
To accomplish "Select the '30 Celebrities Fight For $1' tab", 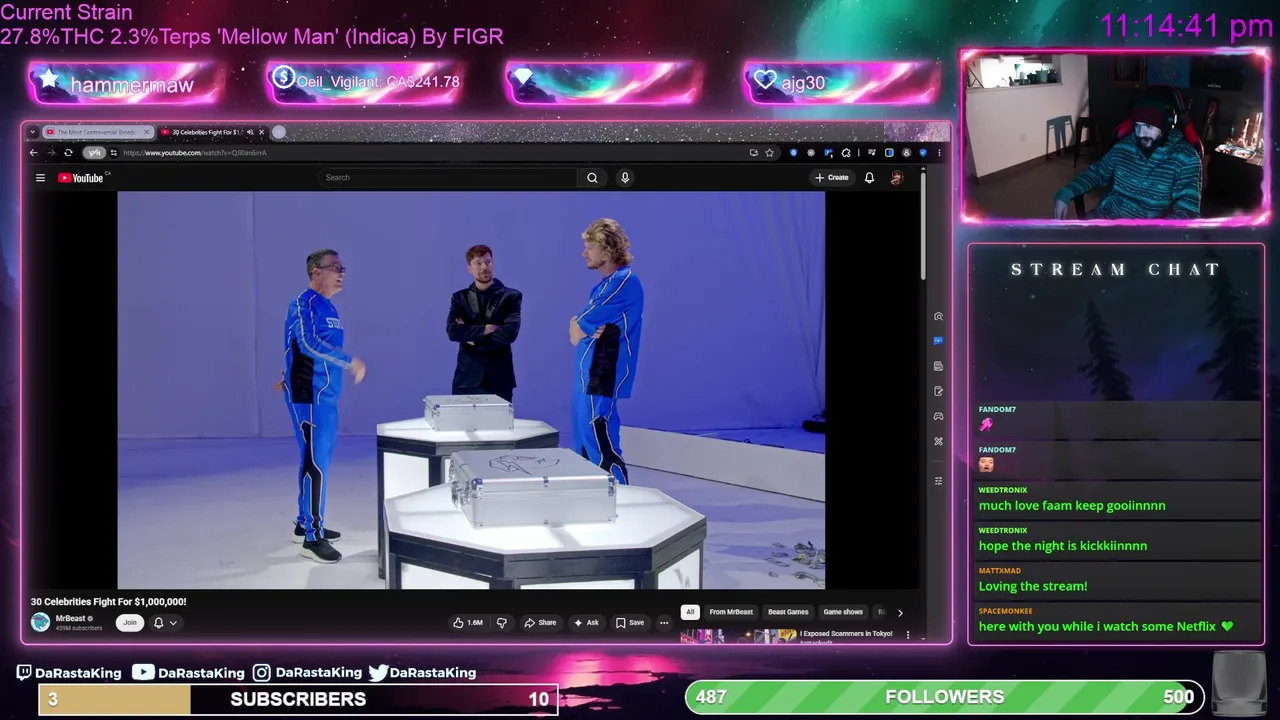I will point(207,132).
